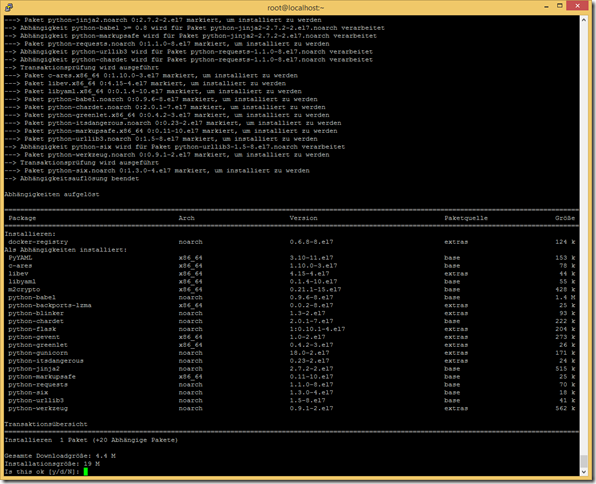Maximize the root@localhost terminal window
The height and width of the screenshot is (484, 596).
560,6
